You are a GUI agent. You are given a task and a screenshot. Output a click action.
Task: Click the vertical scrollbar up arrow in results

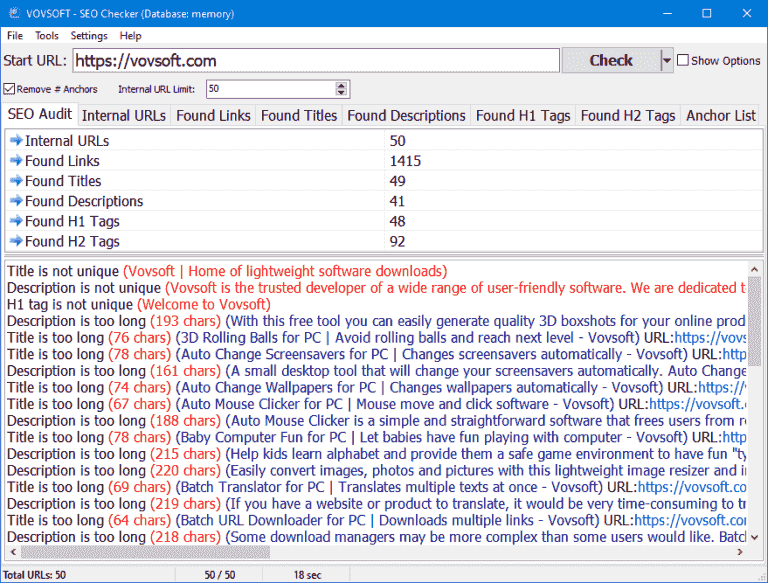pyautogui.click(x=754, y=269)
